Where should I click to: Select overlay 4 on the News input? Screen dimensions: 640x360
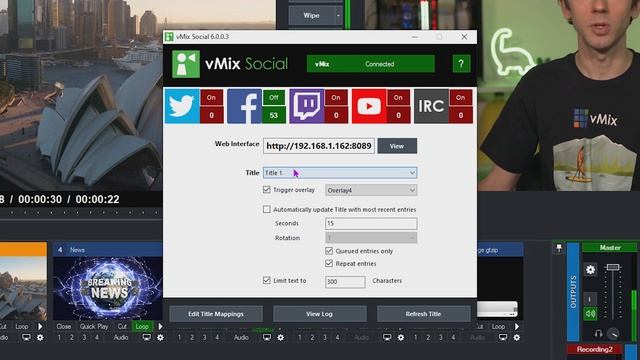click(97, 338)
